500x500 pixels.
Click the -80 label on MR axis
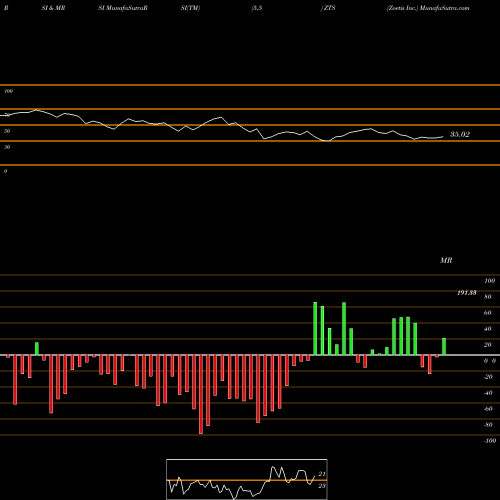pyautogui.click(x=488, y=425)
